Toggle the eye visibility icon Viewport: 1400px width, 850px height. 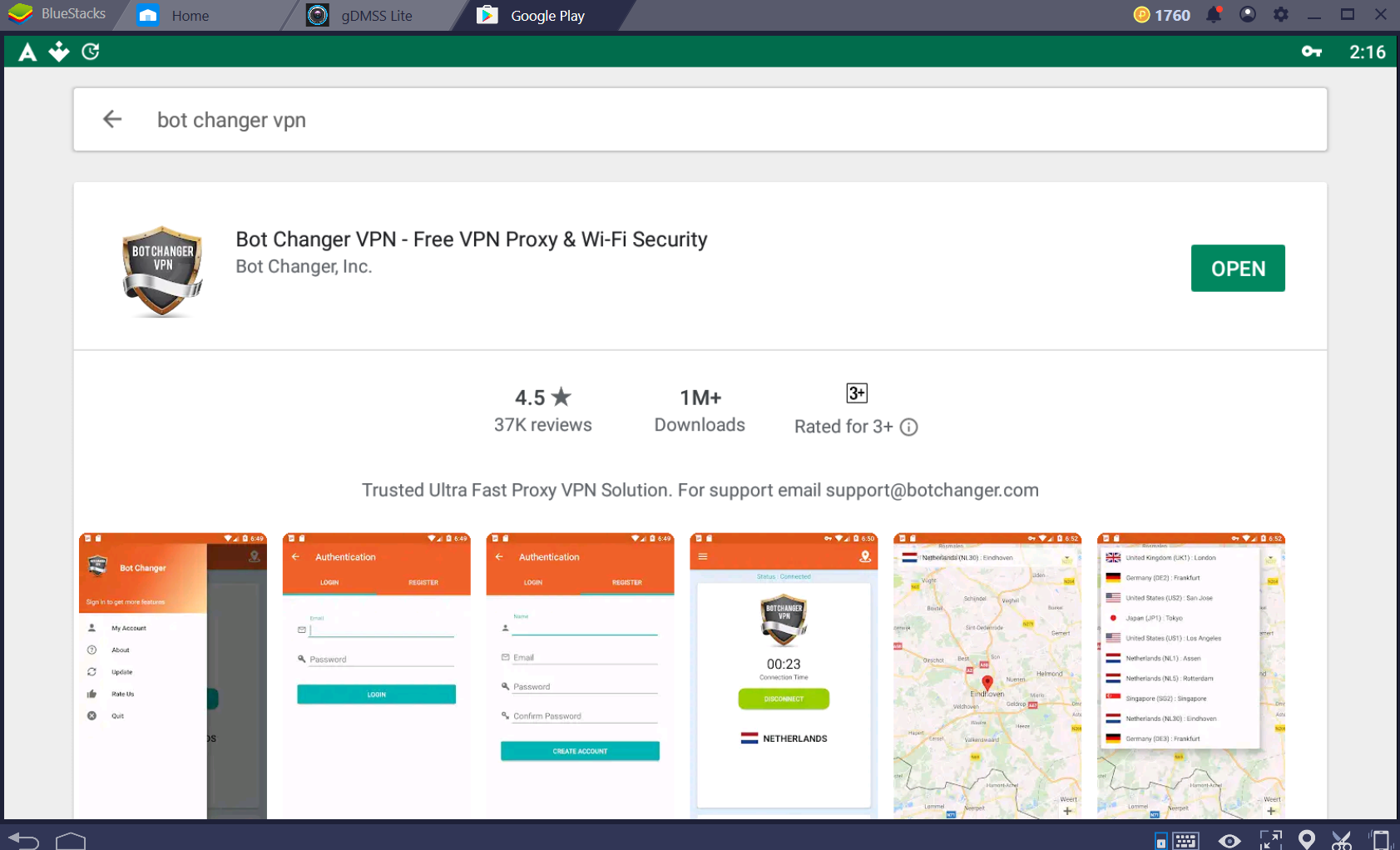click(x=1229, y=841)
